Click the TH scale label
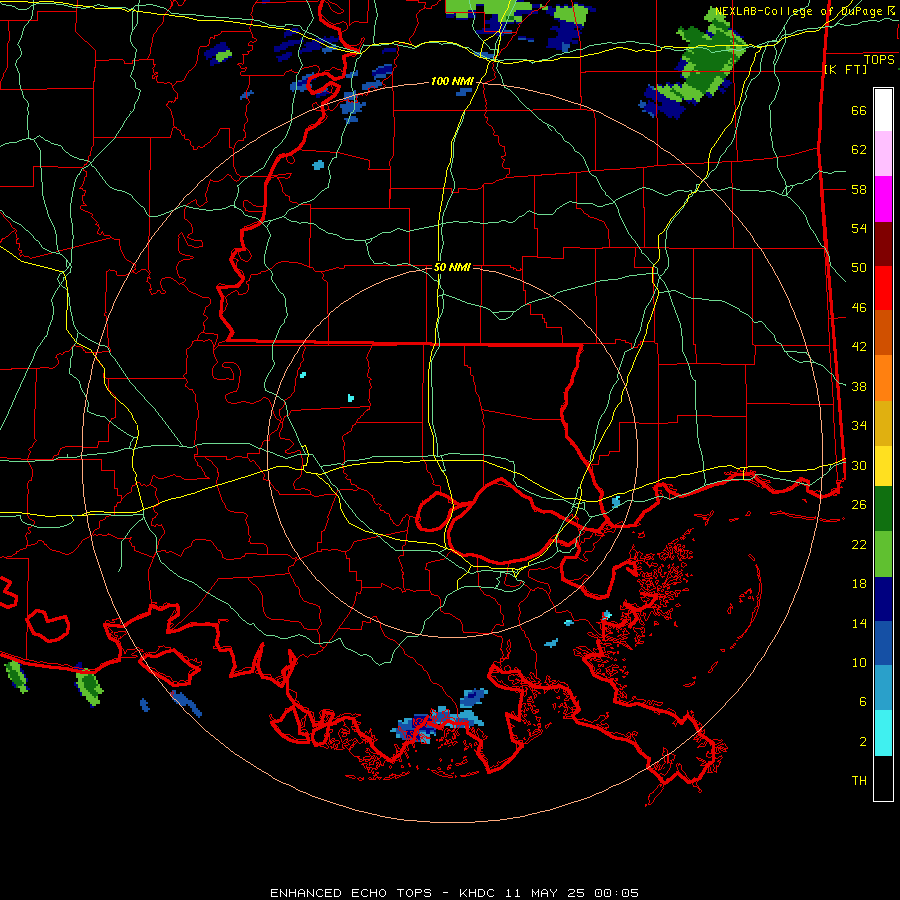The image size is (900, 900). pyautogui.click(x=859, y=780)
